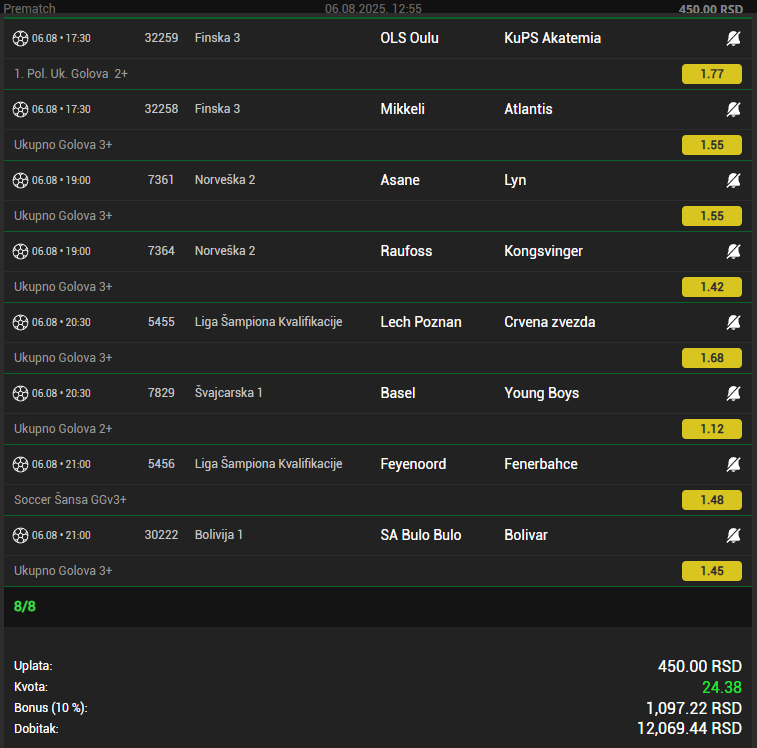Click the 1.12 odds badge
757x748 pixels.
[x=712, y=429]
